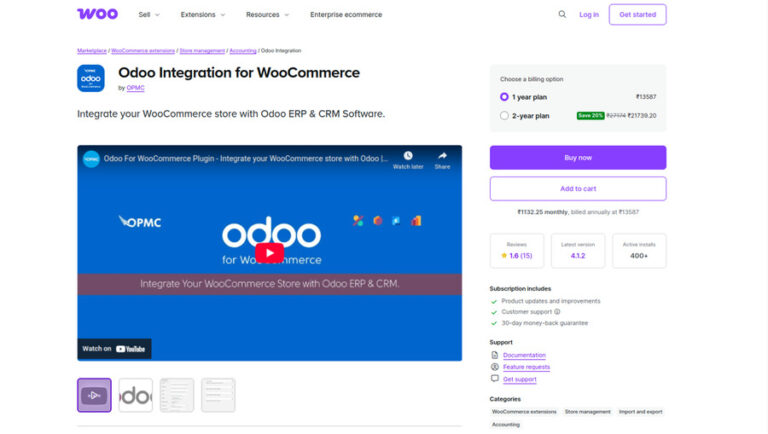The image size is (768, 434).
Task: Expand the Resources menu
Action: click(x=267, y=15)
